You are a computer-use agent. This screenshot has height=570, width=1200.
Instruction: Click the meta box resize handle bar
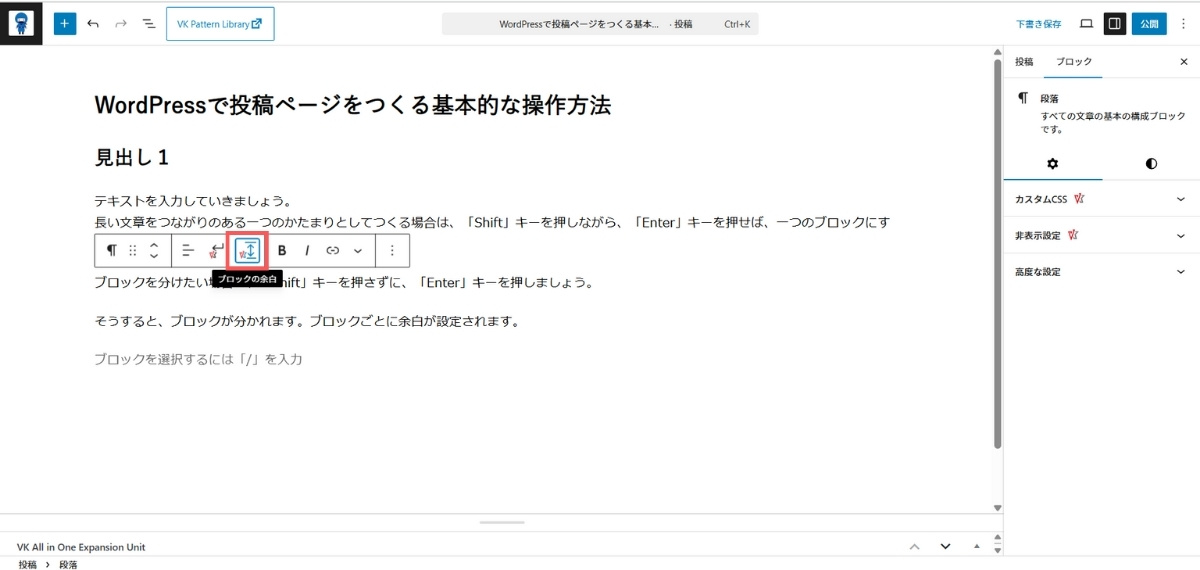tap(502, 522)
